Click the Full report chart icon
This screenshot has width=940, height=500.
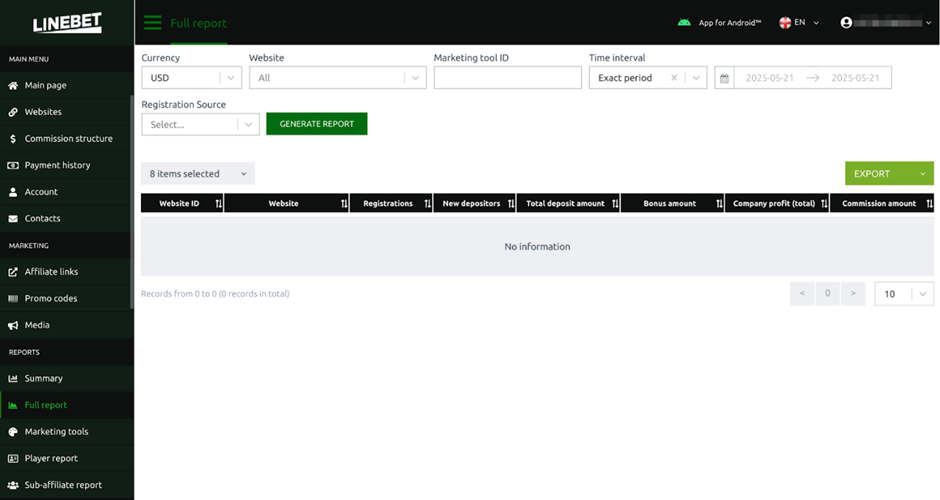13,405
